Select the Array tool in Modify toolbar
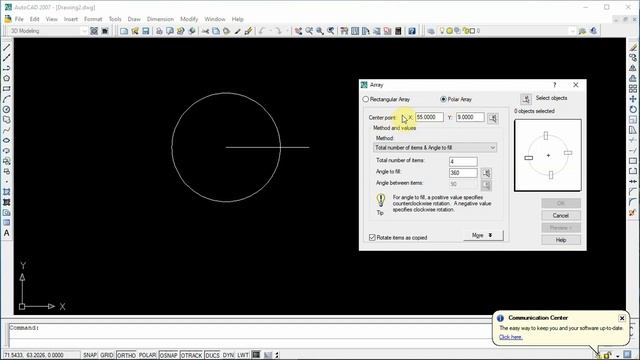Screen dimensions: 640x360 point(633,89)
